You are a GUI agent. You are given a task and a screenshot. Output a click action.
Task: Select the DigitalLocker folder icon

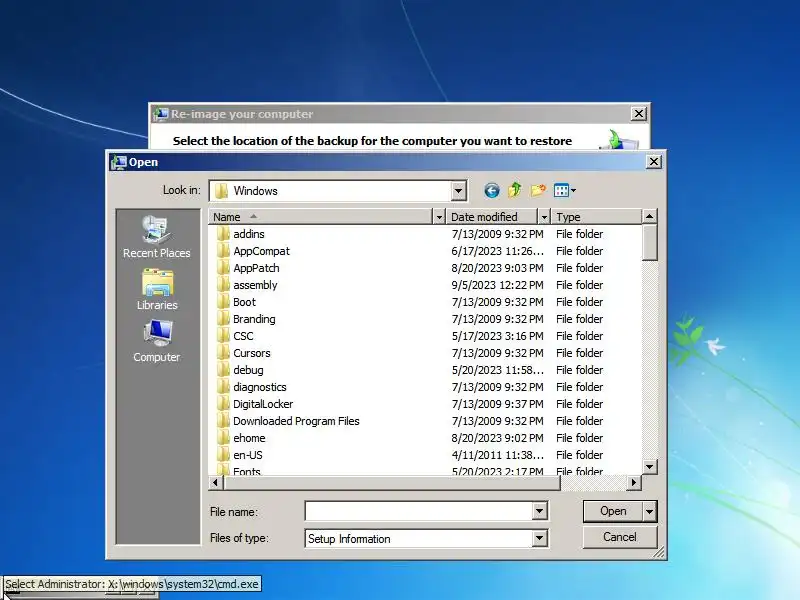click(223, 404)
